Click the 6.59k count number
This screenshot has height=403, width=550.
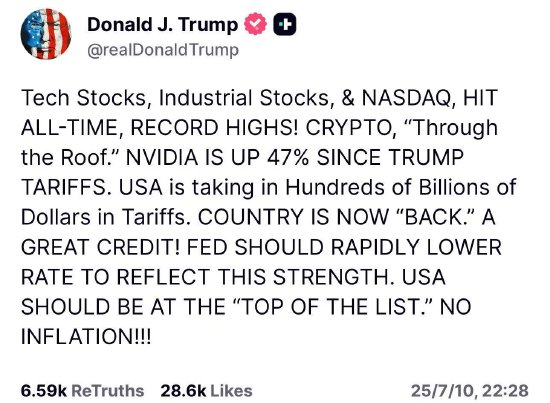44,391
